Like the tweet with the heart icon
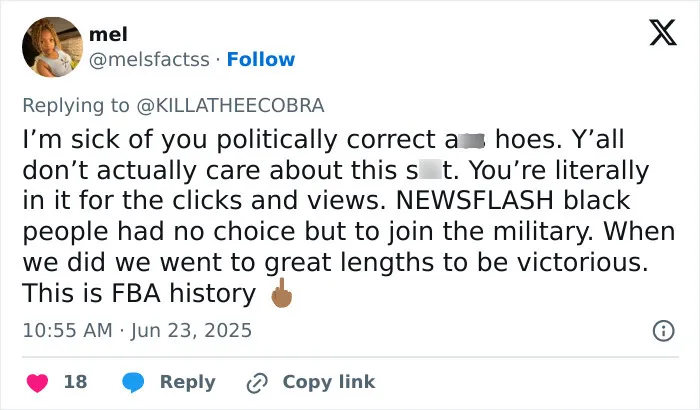The width and height of the screenshot is (700, 410). (x=38, y=383)
